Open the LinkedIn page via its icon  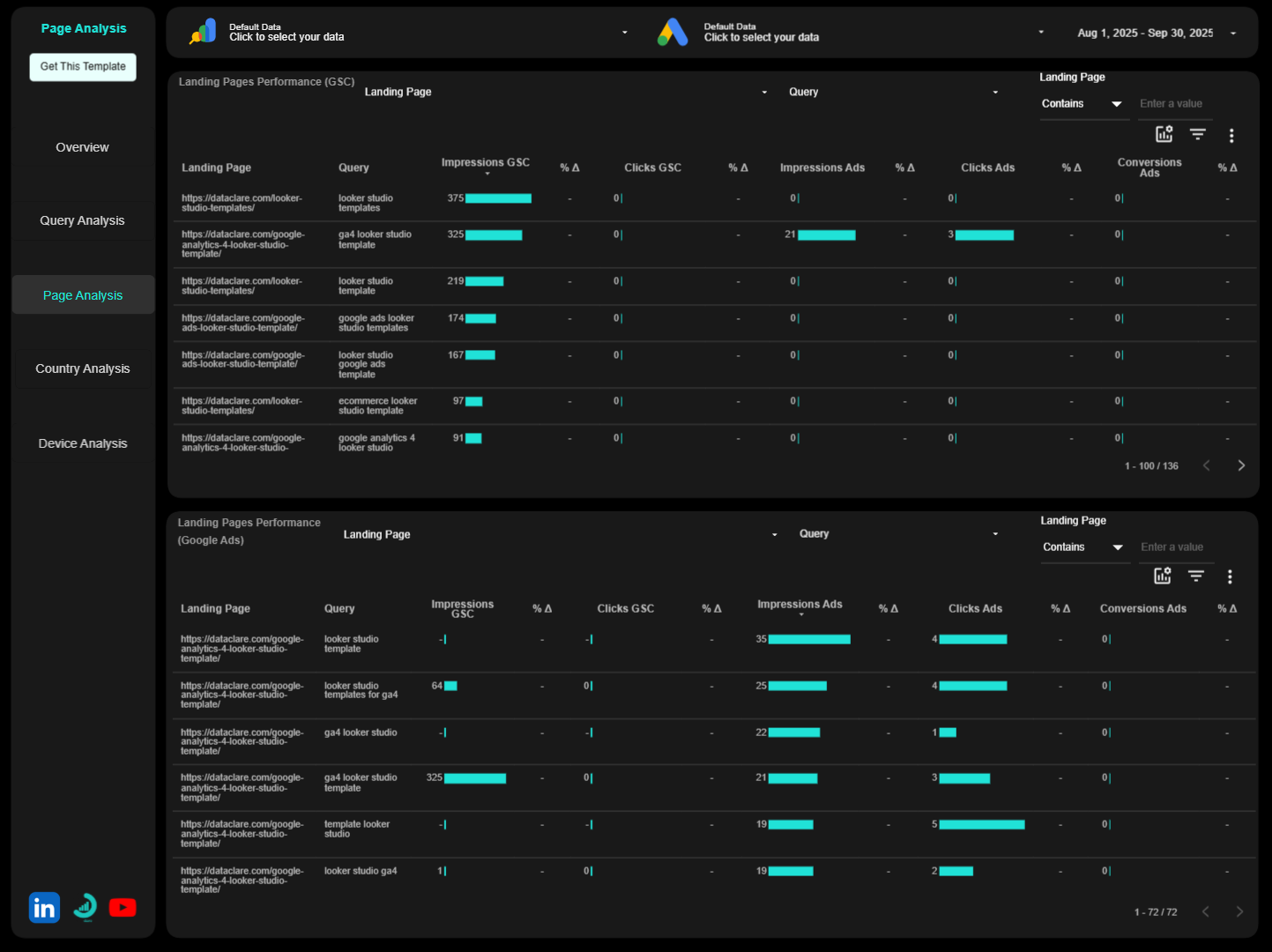point(44,907)
